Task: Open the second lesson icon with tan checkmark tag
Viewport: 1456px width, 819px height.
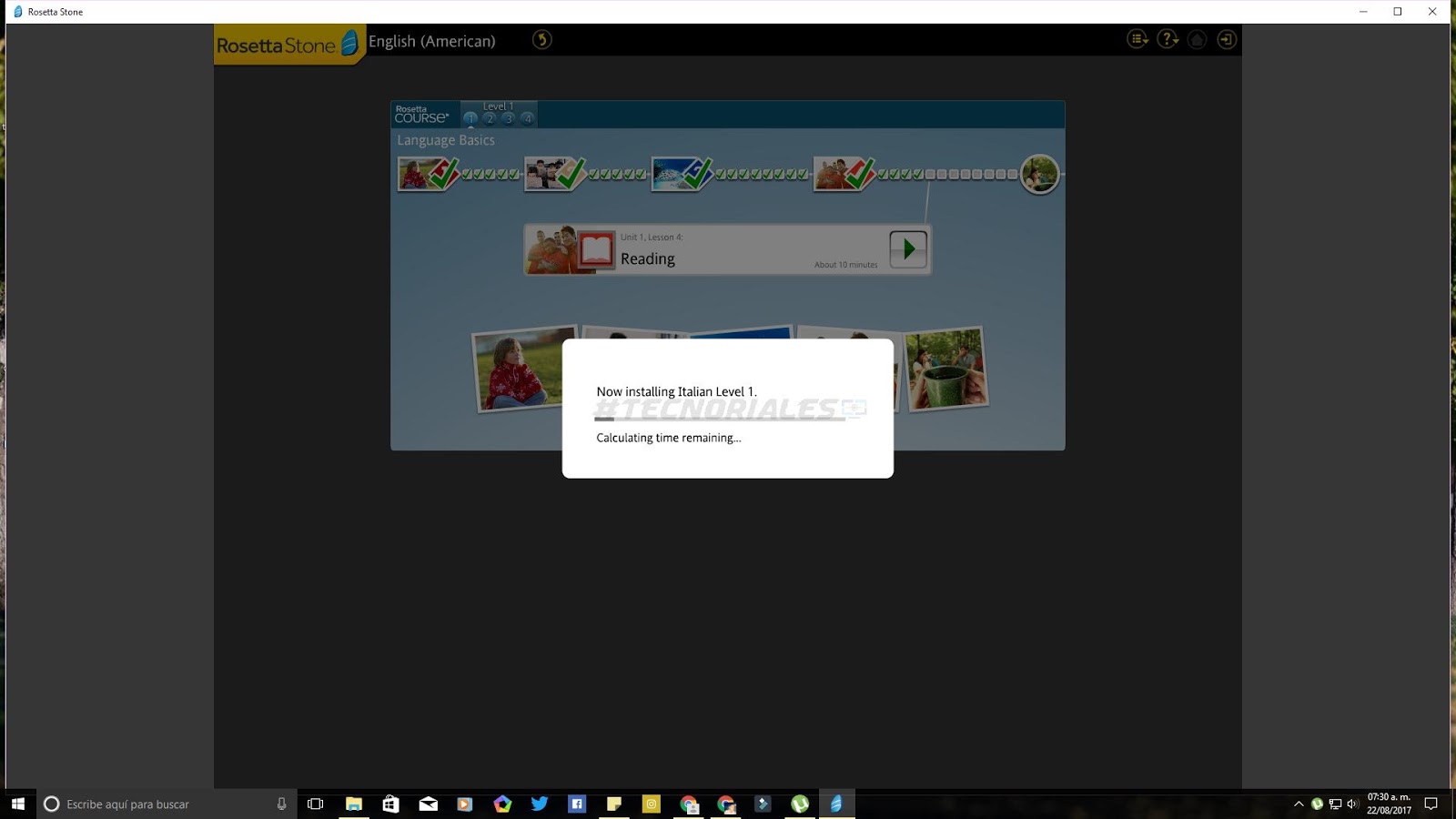Action: pyautogui.click(x=555, y=173)
